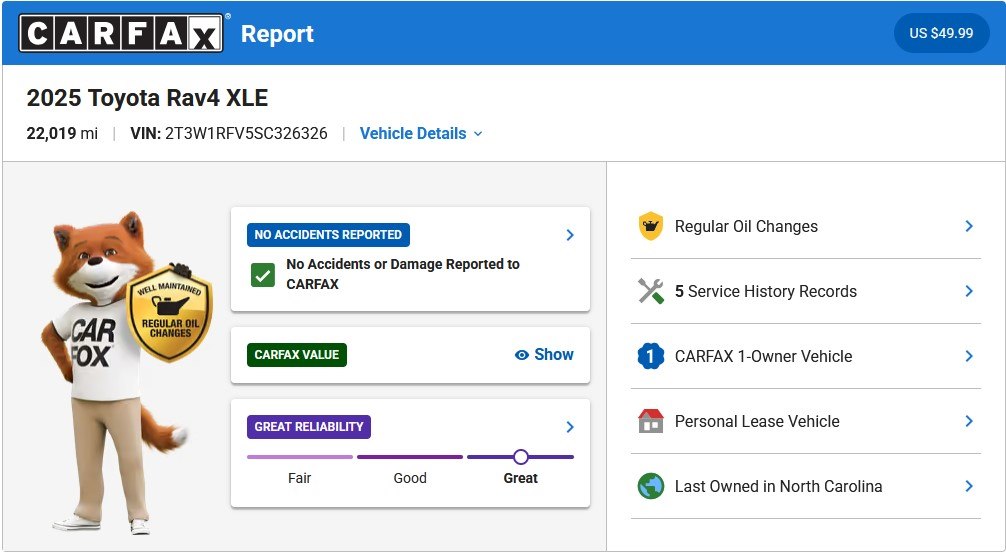Click the reliability slider circle marker
This screenshot has height=553, width=1006.
click(x=521, y=457)
